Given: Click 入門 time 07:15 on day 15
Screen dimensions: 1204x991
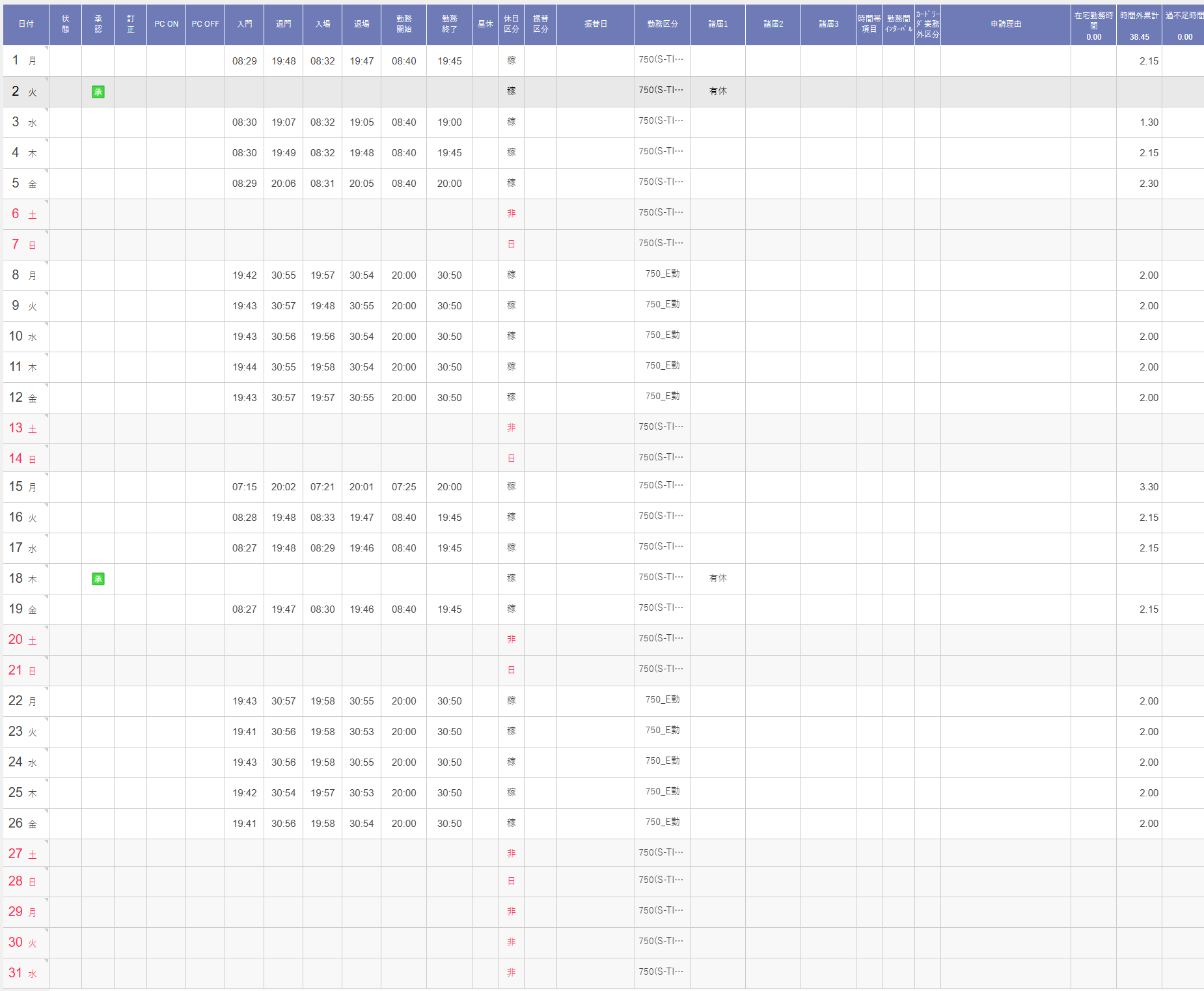Looking at the screenshot, I should (x=244, y=487).
